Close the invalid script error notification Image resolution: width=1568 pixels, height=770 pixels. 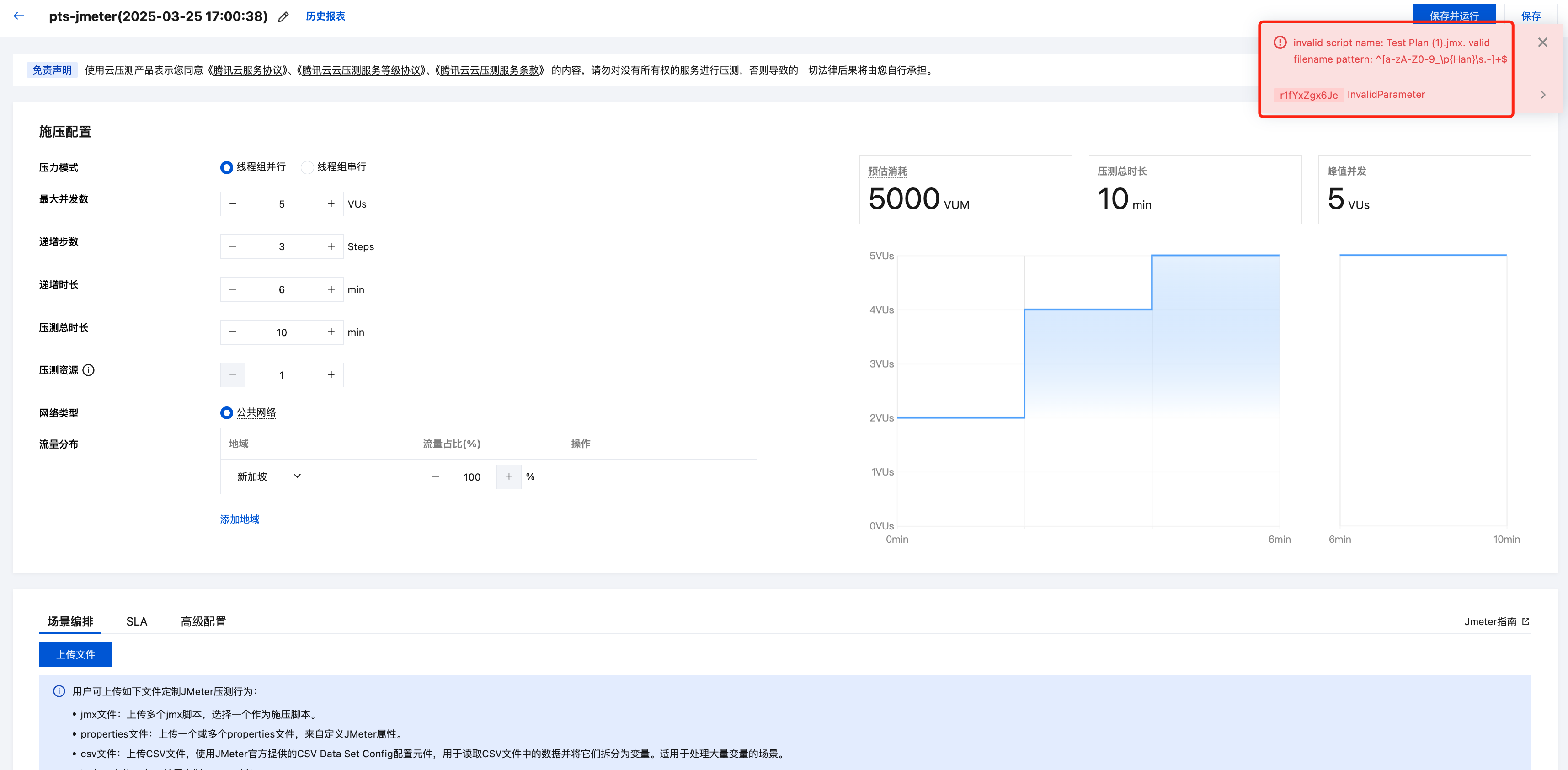click(x=1542, y=43)
